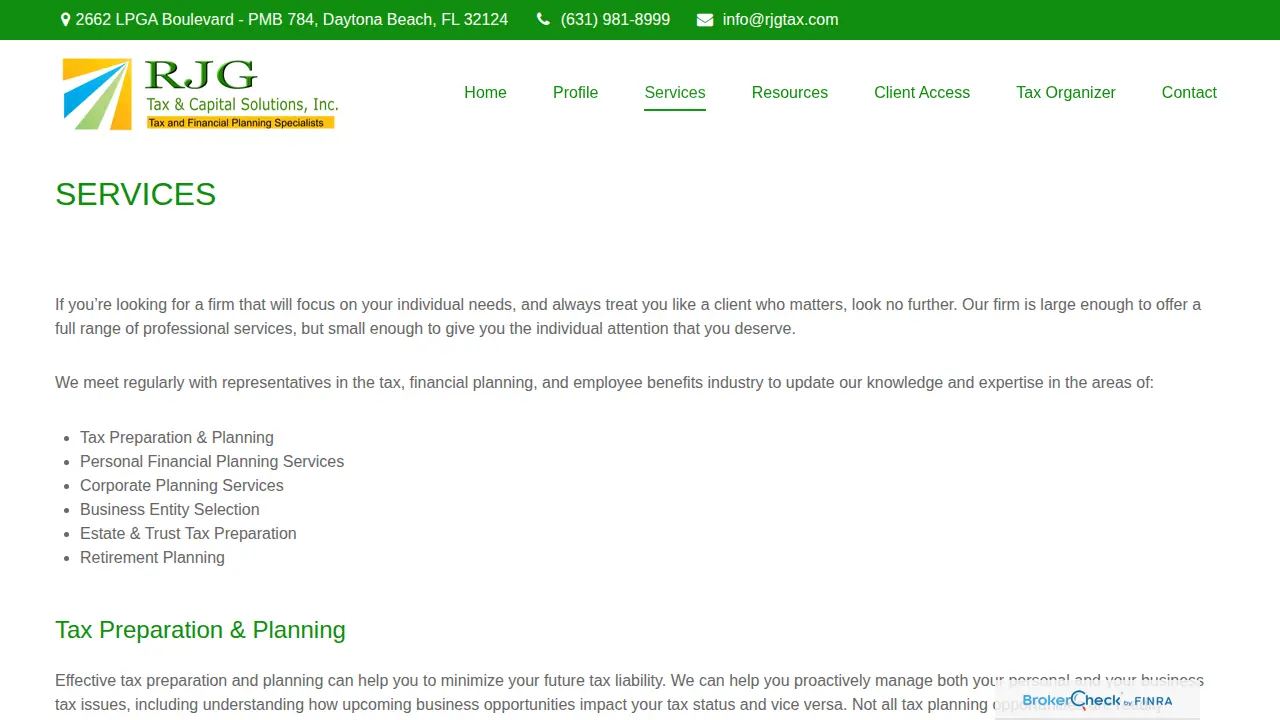Screen dimensions: 1280x720
Task: Go to the Contact menu item
Action: (x=1189, y=92)
